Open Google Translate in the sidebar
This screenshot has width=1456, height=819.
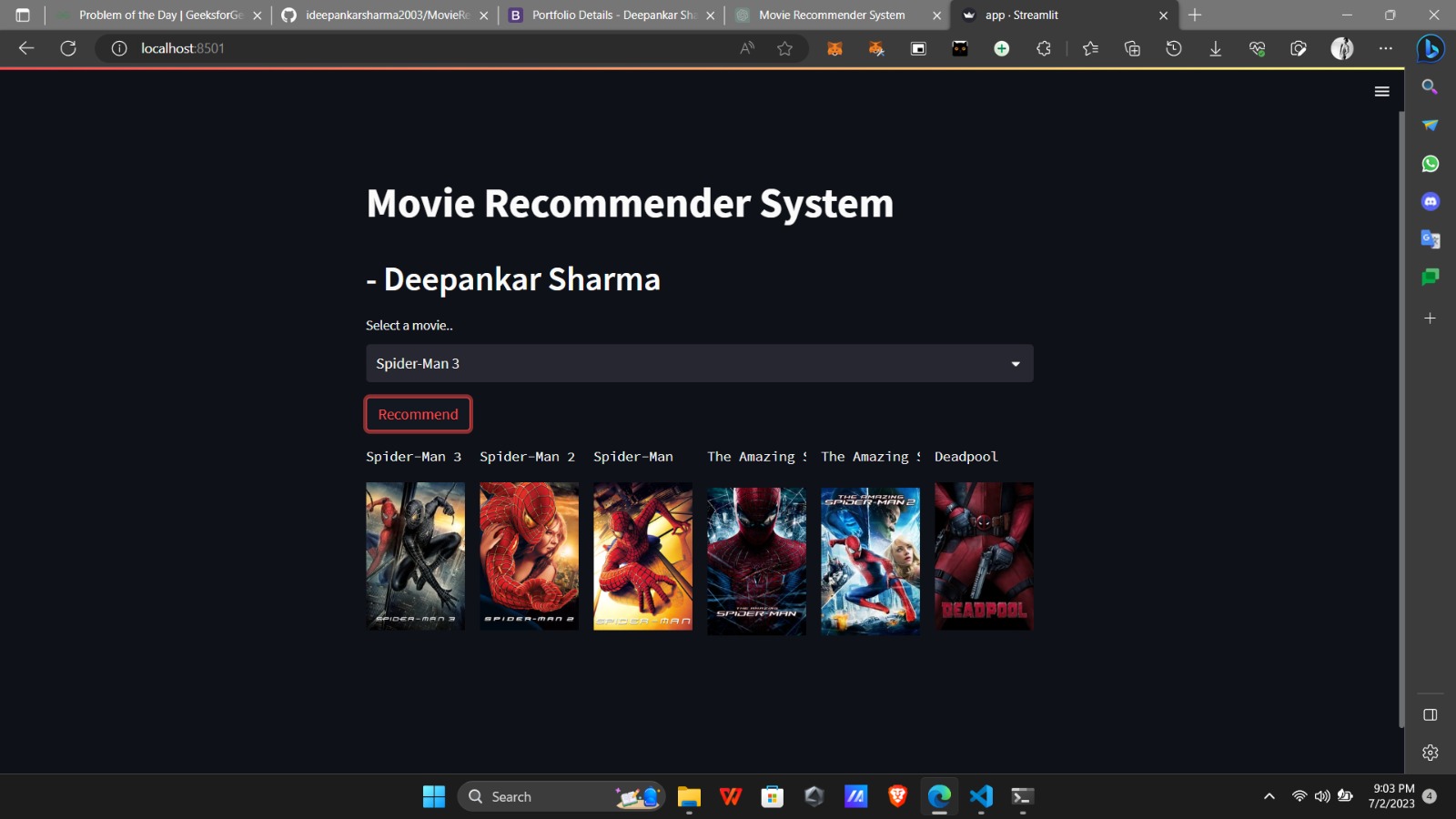(1430, 239)
